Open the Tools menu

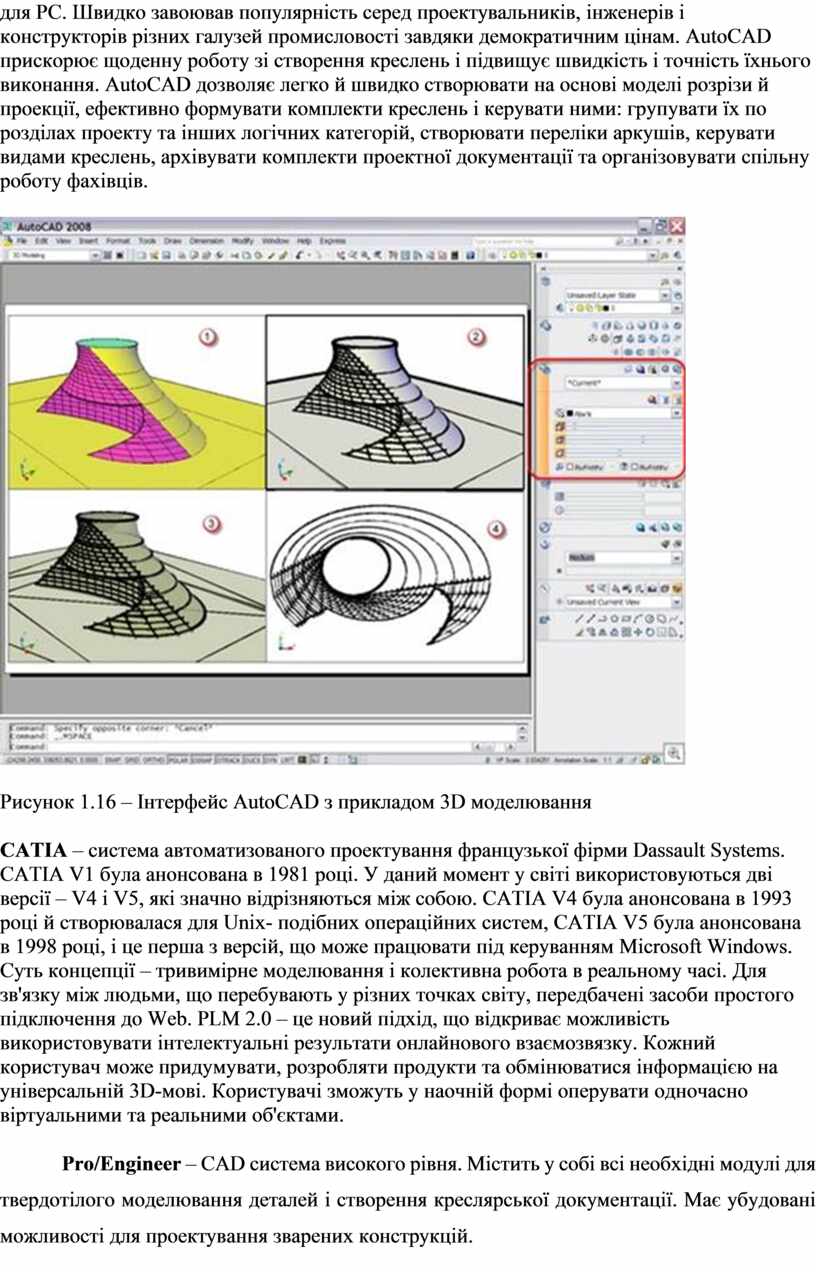147,240
